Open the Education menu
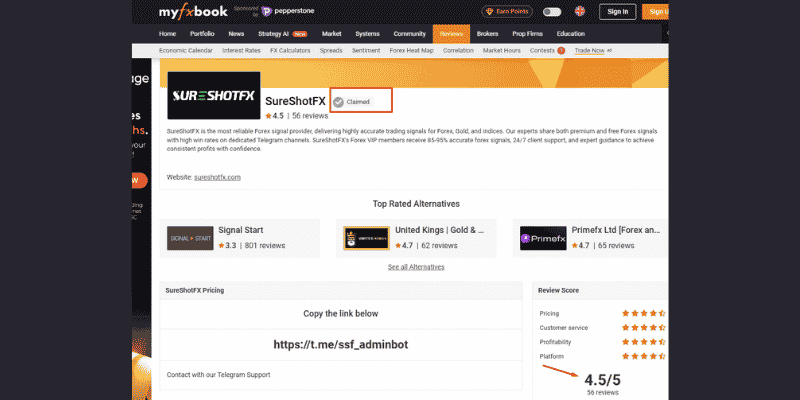The image size is (800, 400). 570,34
